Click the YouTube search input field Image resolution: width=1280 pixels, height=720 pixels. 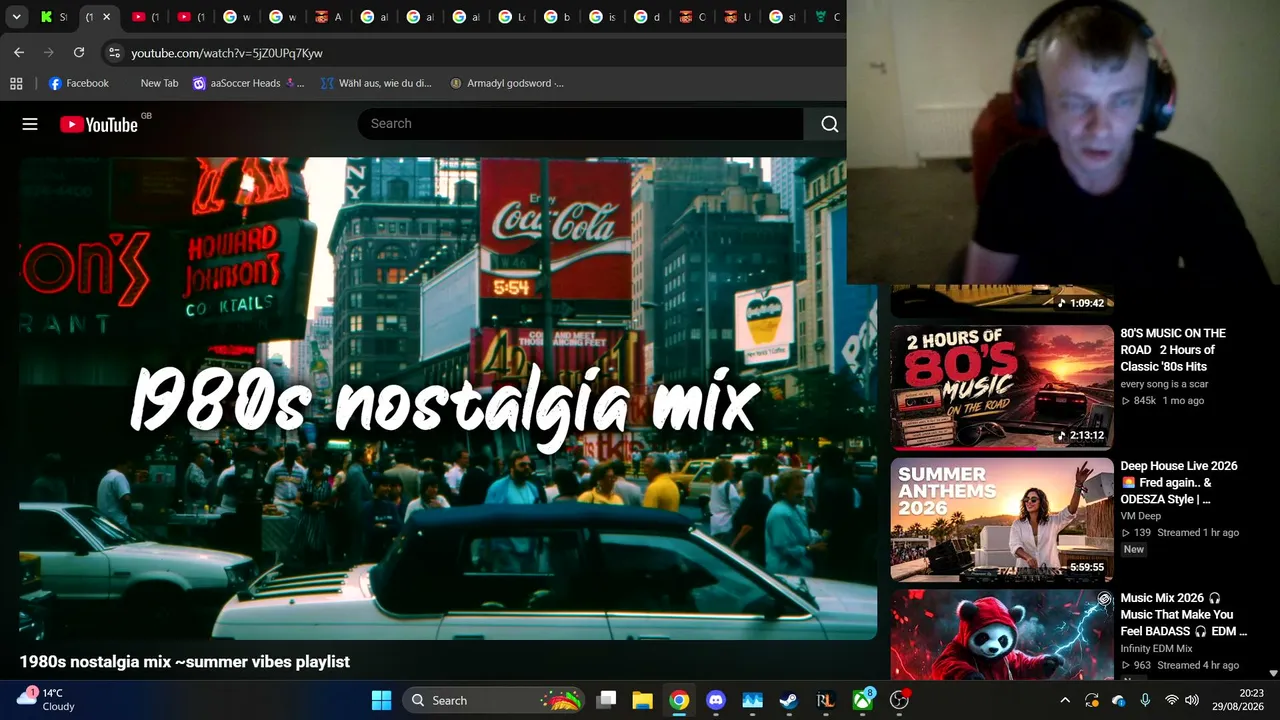(580, 124)
